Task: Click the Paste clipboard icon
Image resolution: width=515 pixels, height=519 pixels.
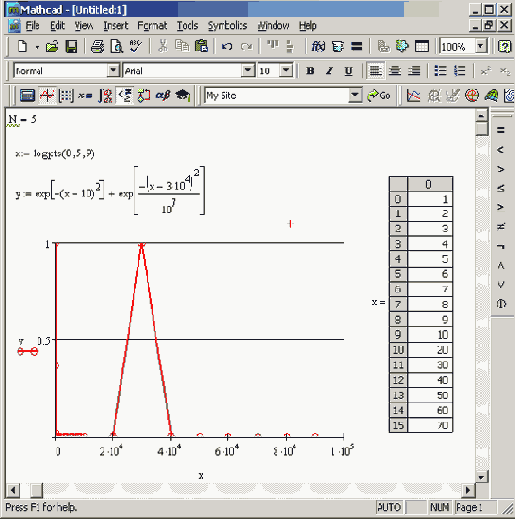Action: pos(201,46)
